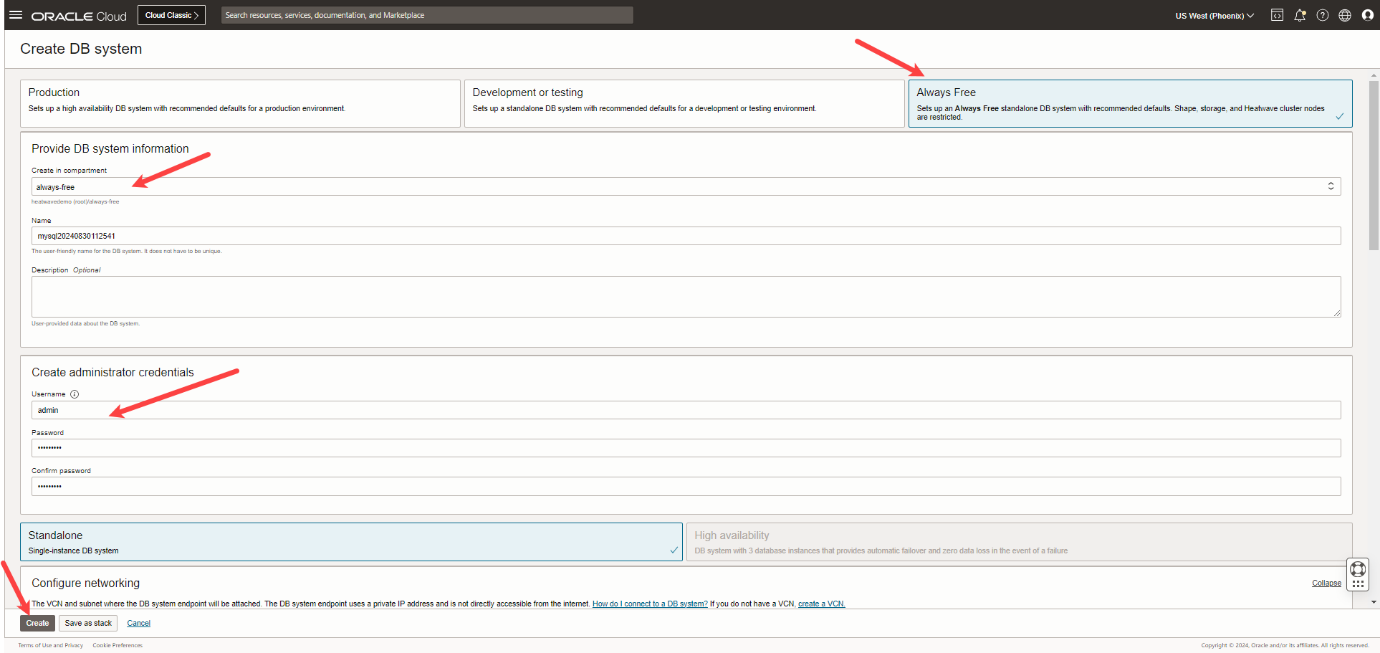1380x653 pixels.
Task: Open How do I connect to a DB system link
Action: tap(650, 604)
